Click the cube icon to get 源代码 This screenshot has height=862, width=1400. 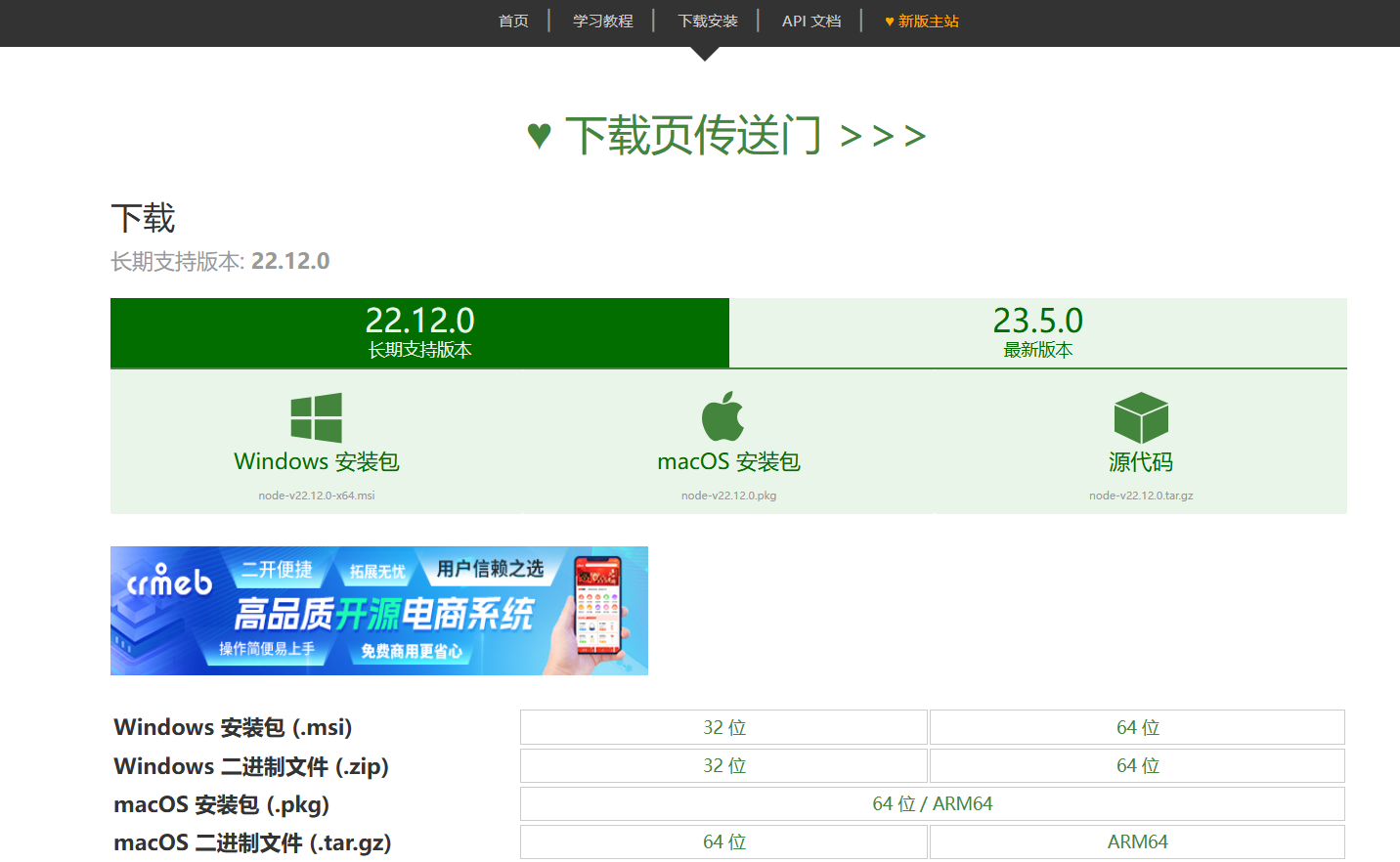(x=1141, y=420)
